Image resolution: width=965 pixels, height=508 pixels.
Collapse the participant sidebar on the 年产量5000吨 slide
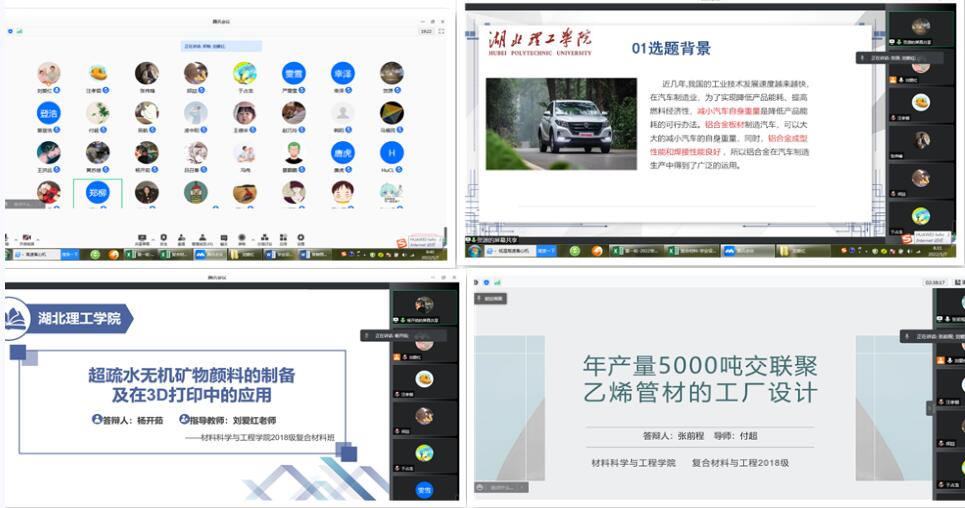[x=929, y=408]
